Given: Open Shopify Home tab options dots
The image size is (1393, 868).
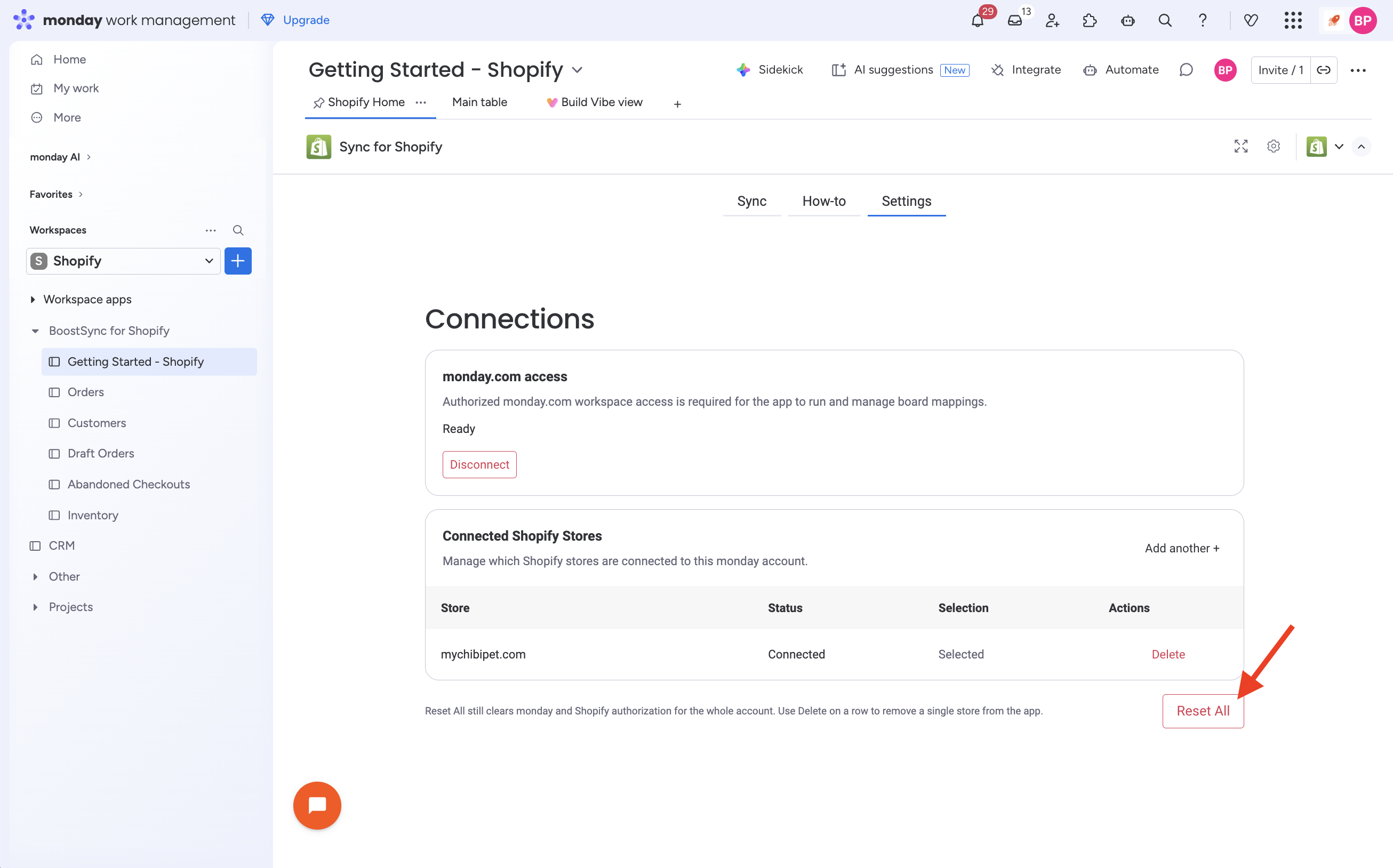Looking at the screenshot, I should coord(421,102).
